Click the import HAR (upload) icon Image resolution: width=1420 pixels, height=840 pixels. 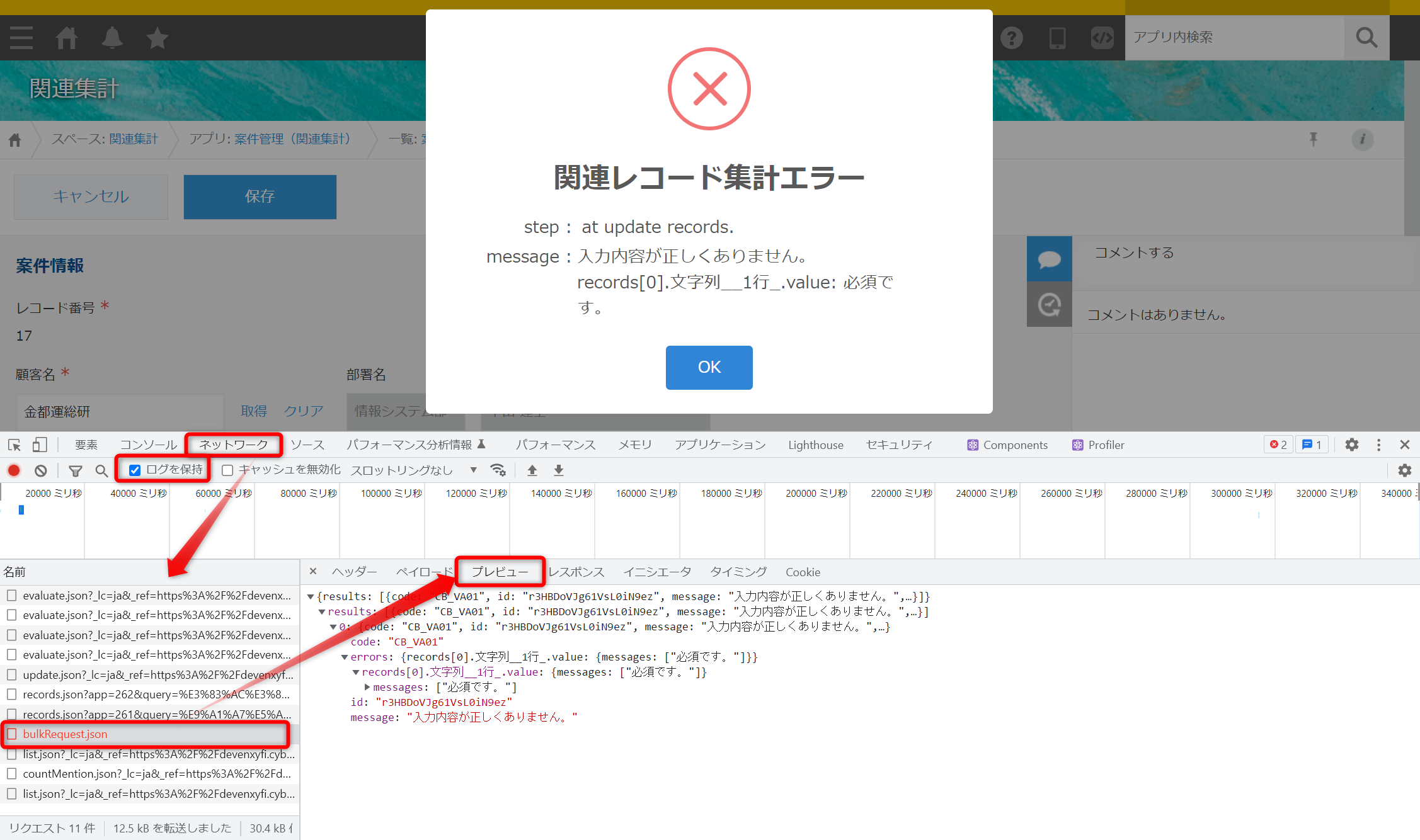[x=532, y=470]
